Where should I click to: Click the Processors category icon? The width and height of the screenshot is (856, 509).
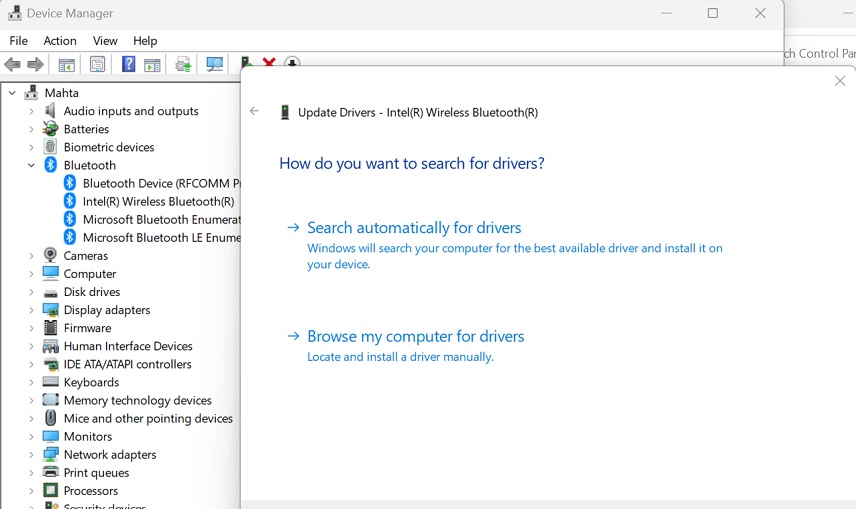coord(50,490)
